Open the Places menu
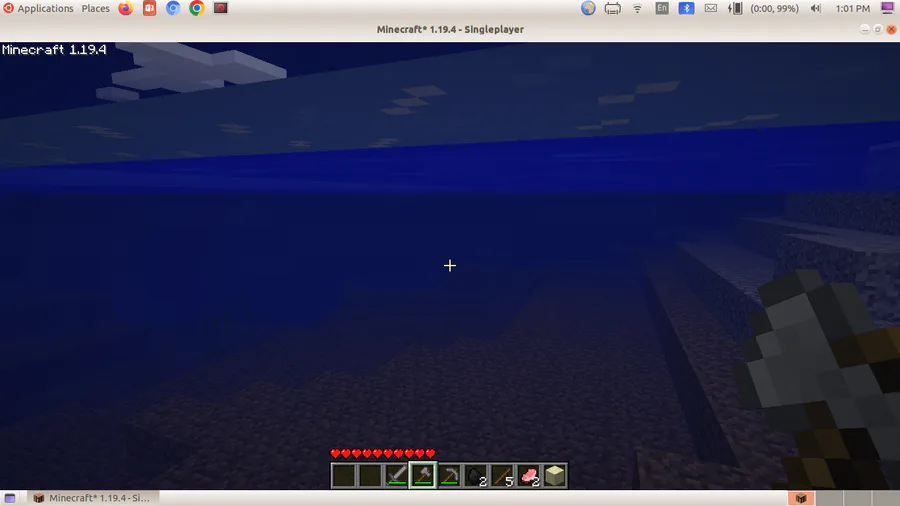The image size is (900, 506). [x=95, y=9]
